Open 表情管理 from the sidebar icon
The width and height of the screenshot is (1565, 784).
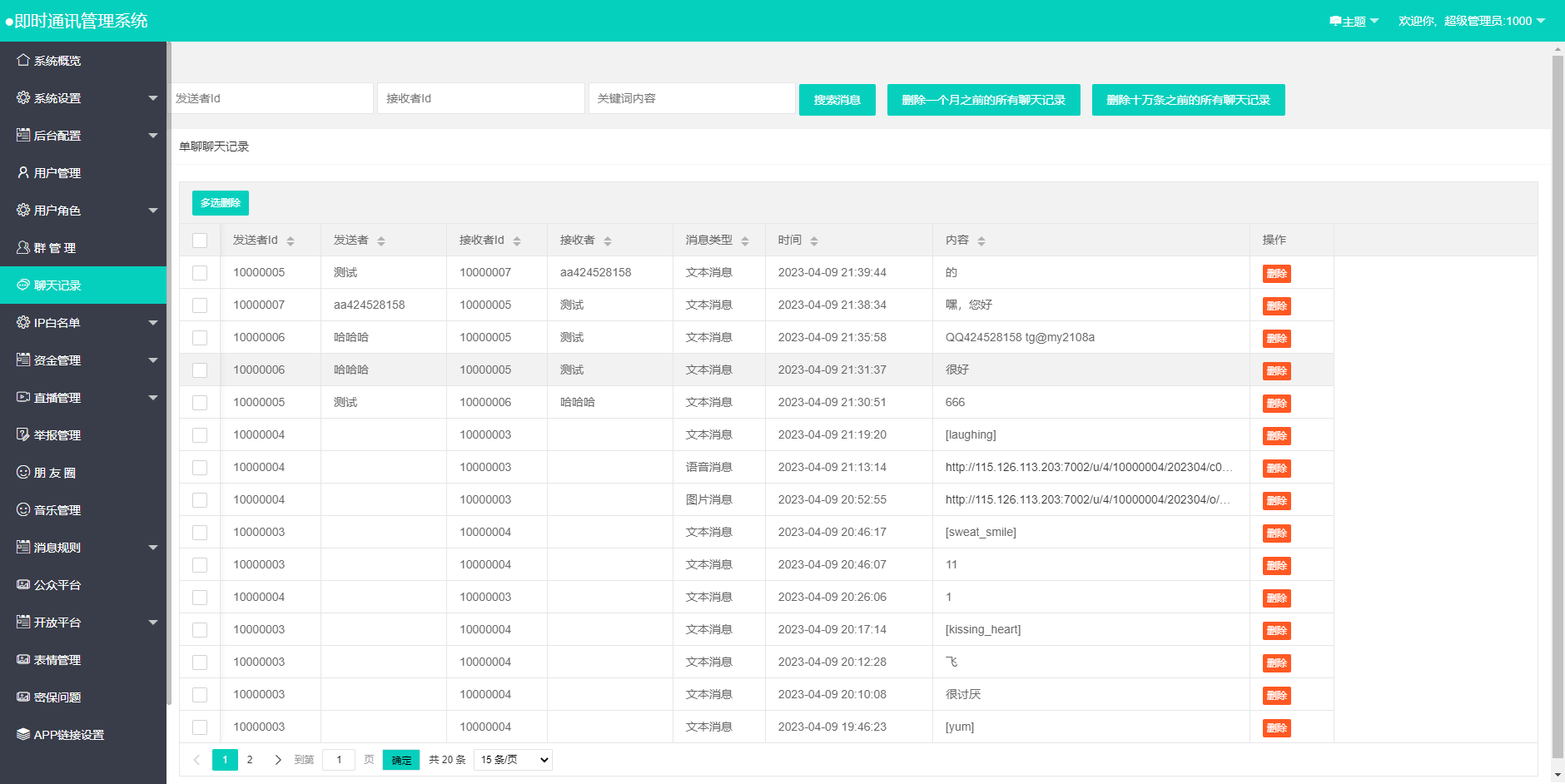tap(22, 659)
